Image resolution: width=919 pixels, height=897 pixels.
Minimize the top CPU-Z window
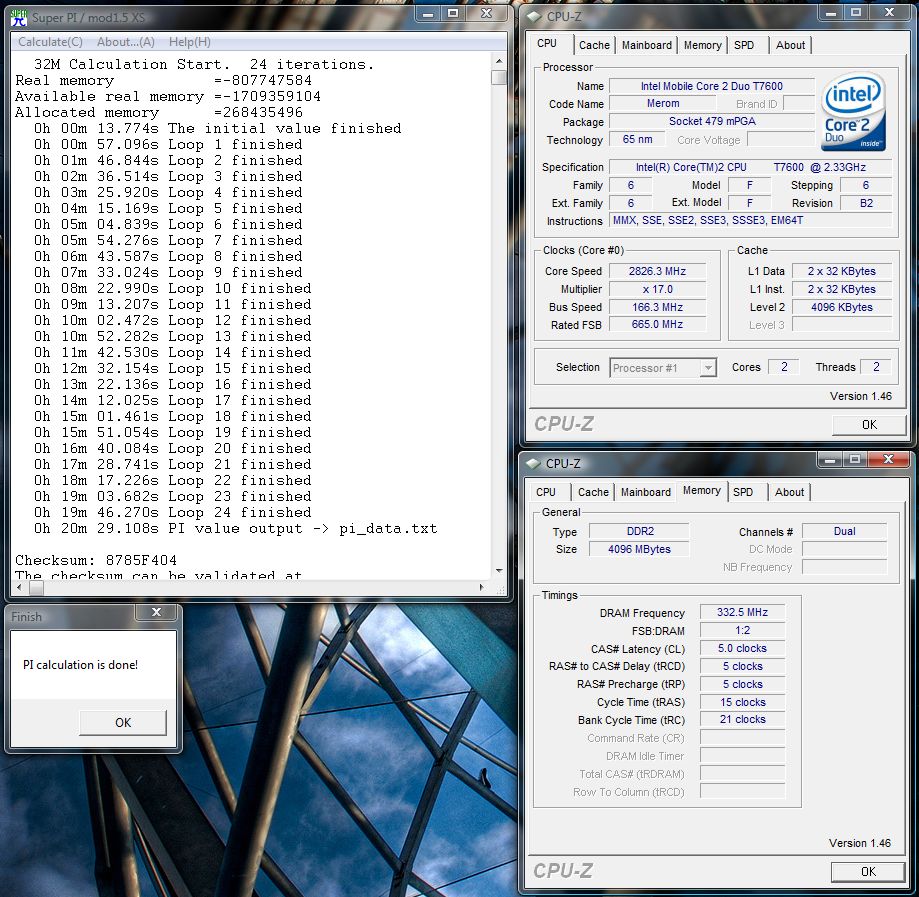[830, 13]
